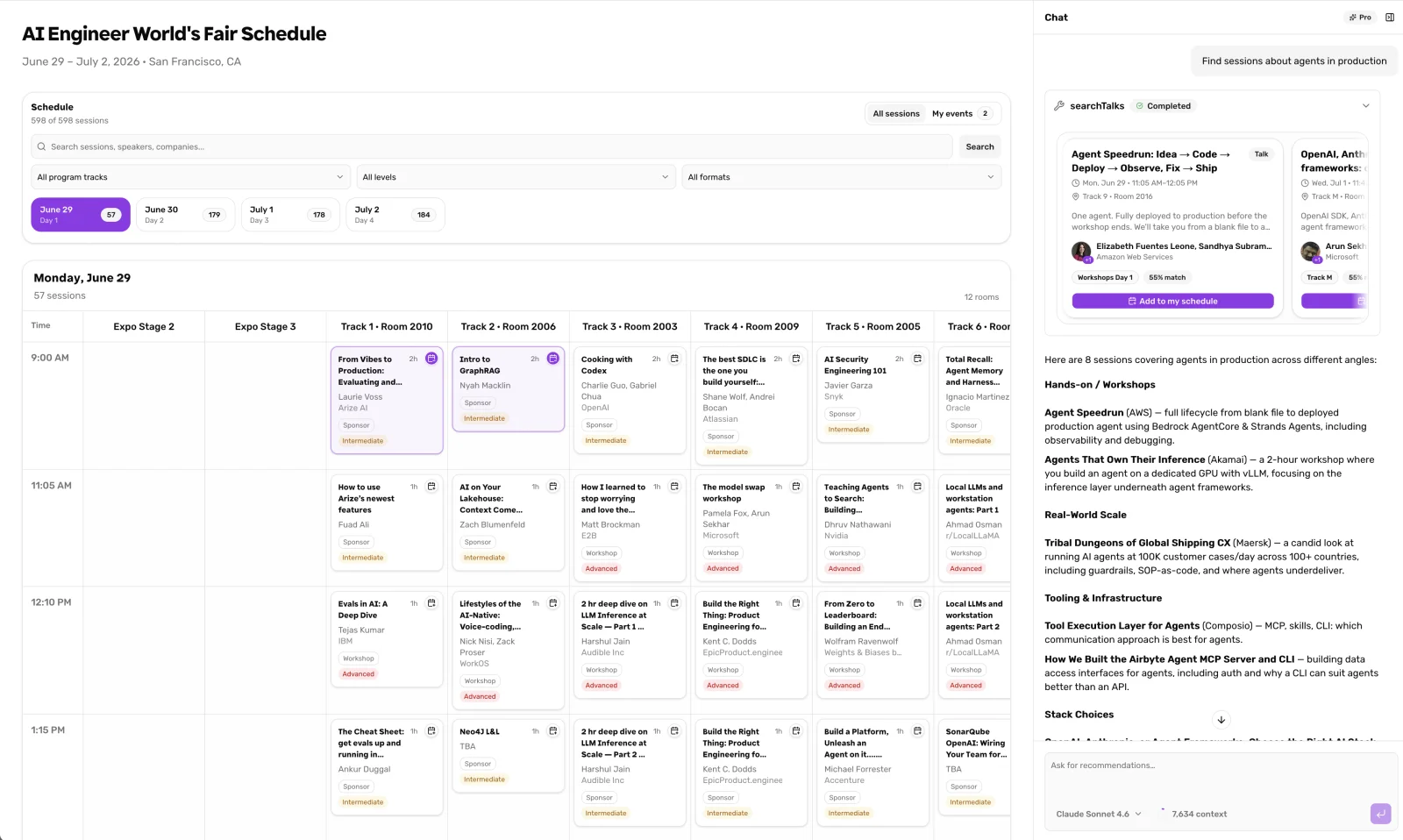Add AI on Your Lakehouse calendar icon
1403x840 pixels.
click(553, 487)
